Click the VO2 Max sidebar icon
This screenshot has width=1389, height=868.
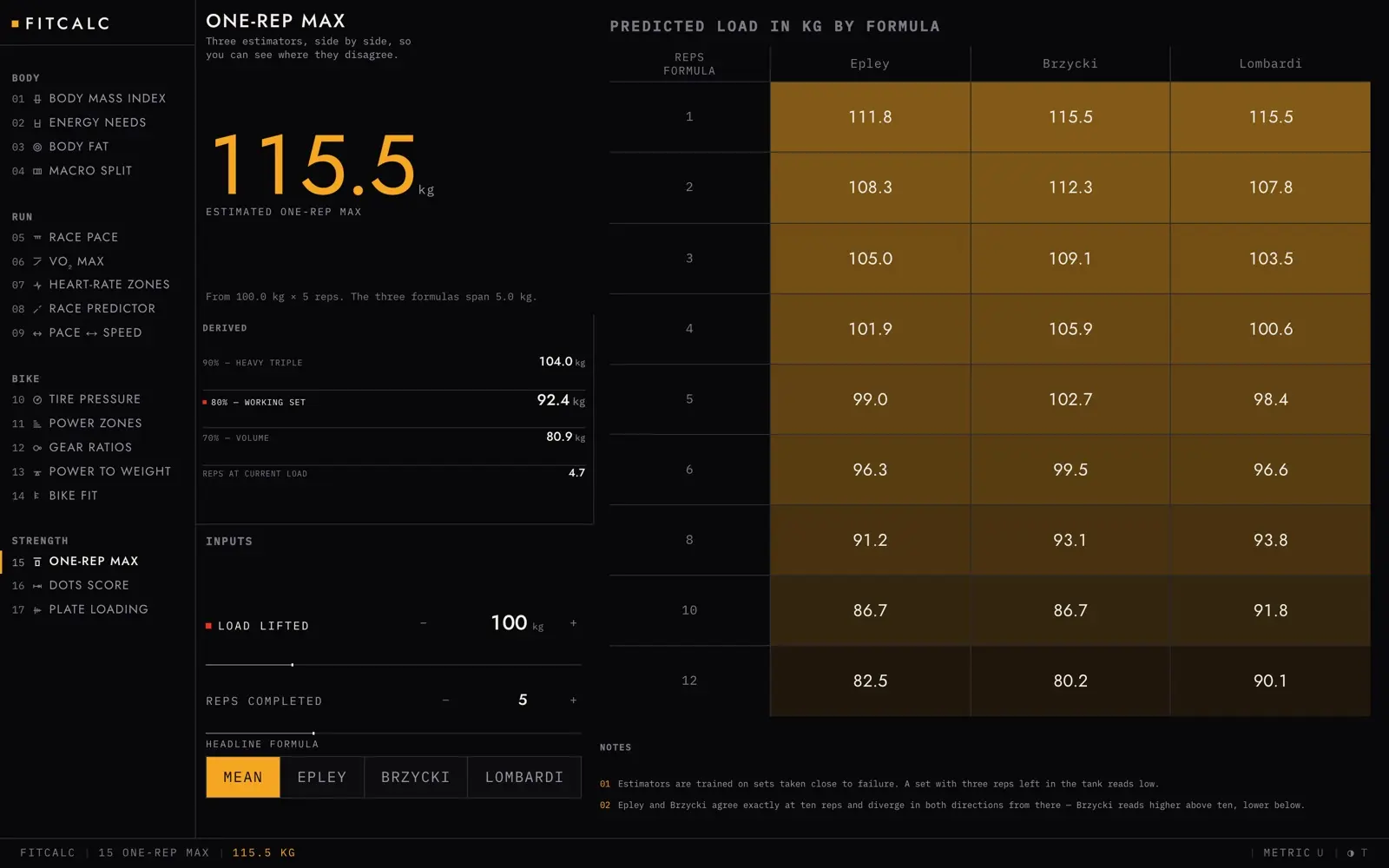click(x=37, y=261)
